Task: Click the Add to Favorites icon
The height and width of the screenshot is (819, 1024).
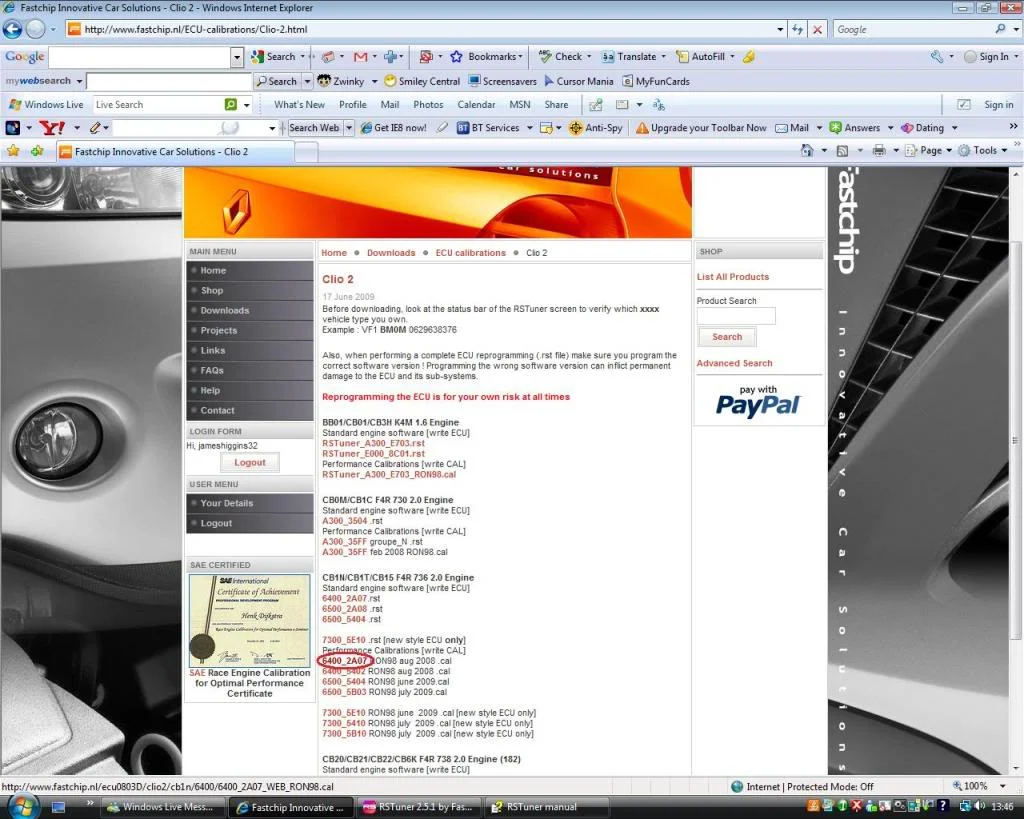Action: (x=37, y=152)
